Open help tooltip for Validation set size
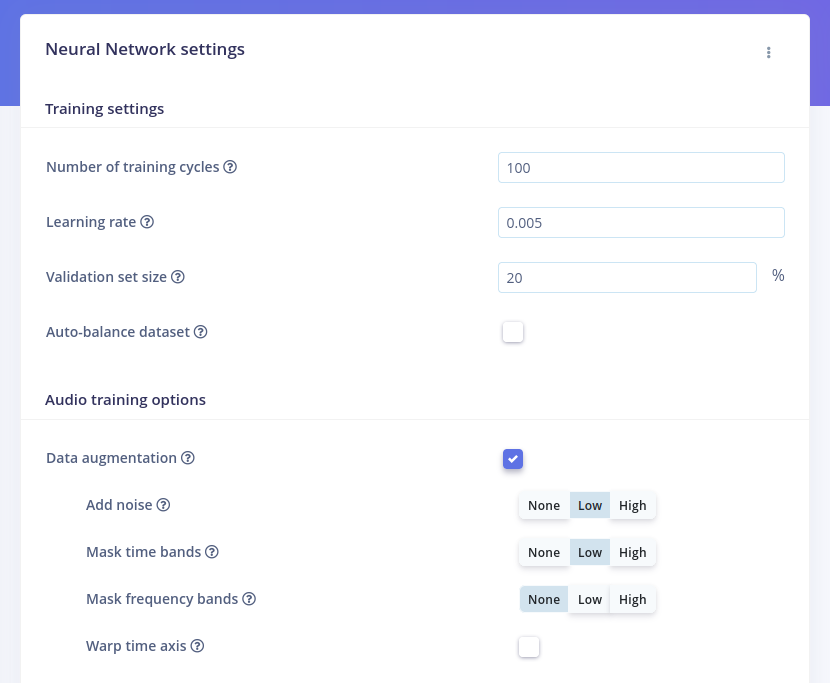 coord(178,277)
